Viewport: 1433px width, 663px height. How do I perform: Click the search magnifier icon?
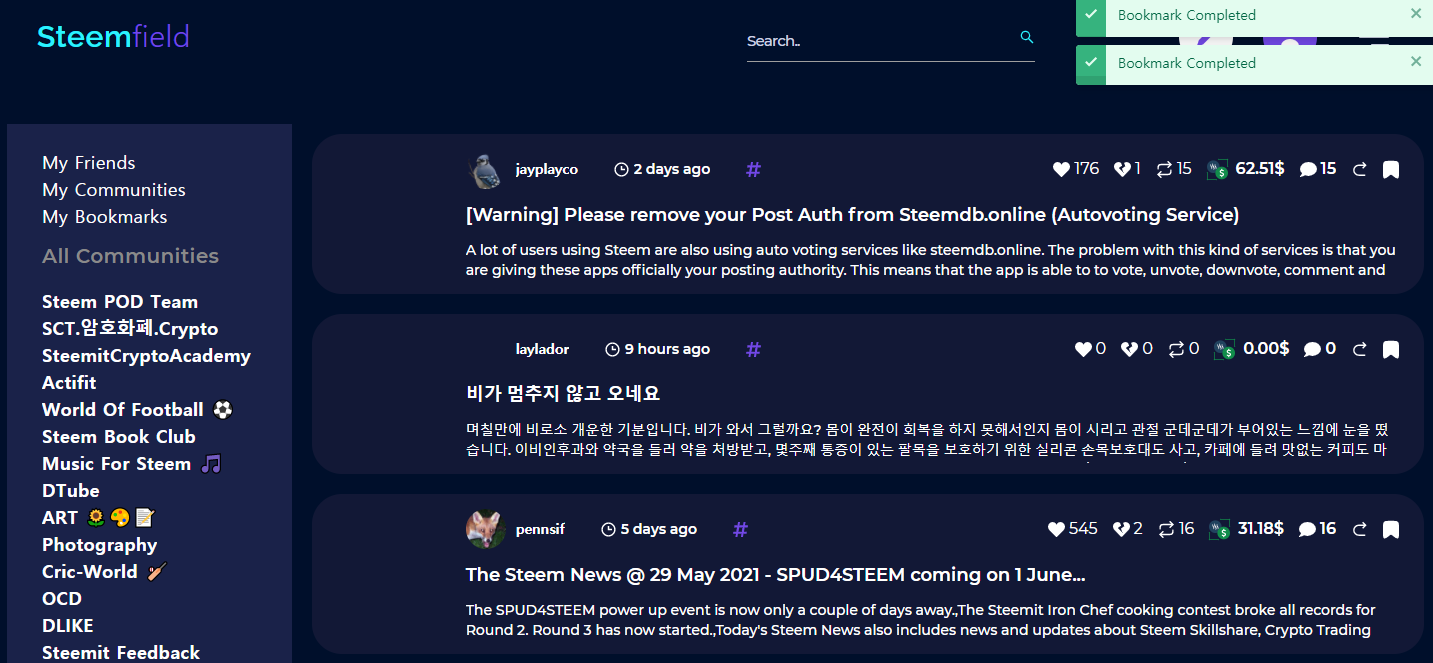tap(1026, 38)
